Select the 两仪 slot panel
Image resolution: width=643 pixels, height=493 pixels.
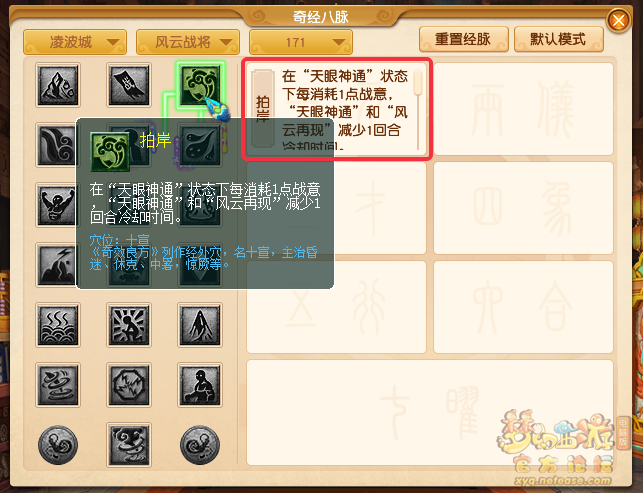tap(523, 109)
